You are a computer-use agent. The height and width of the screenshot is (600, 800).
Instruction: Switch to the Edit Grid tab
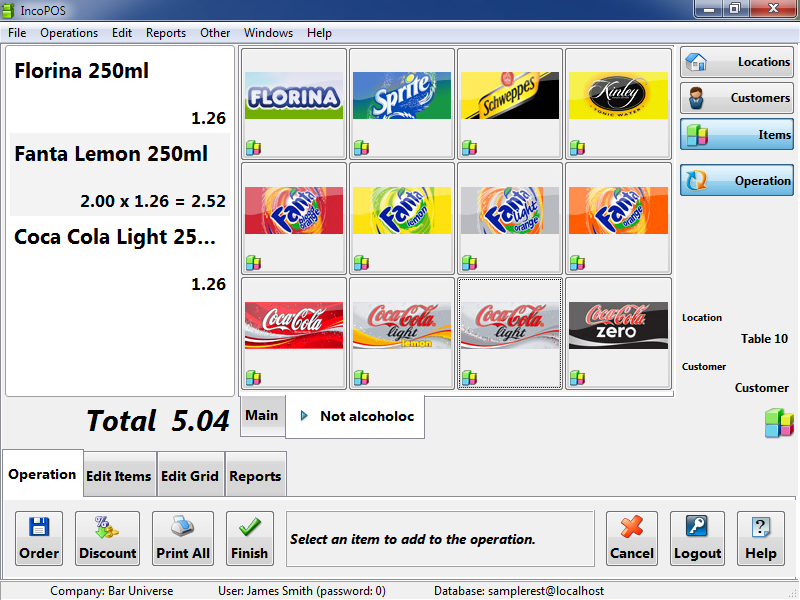point(190,476)
